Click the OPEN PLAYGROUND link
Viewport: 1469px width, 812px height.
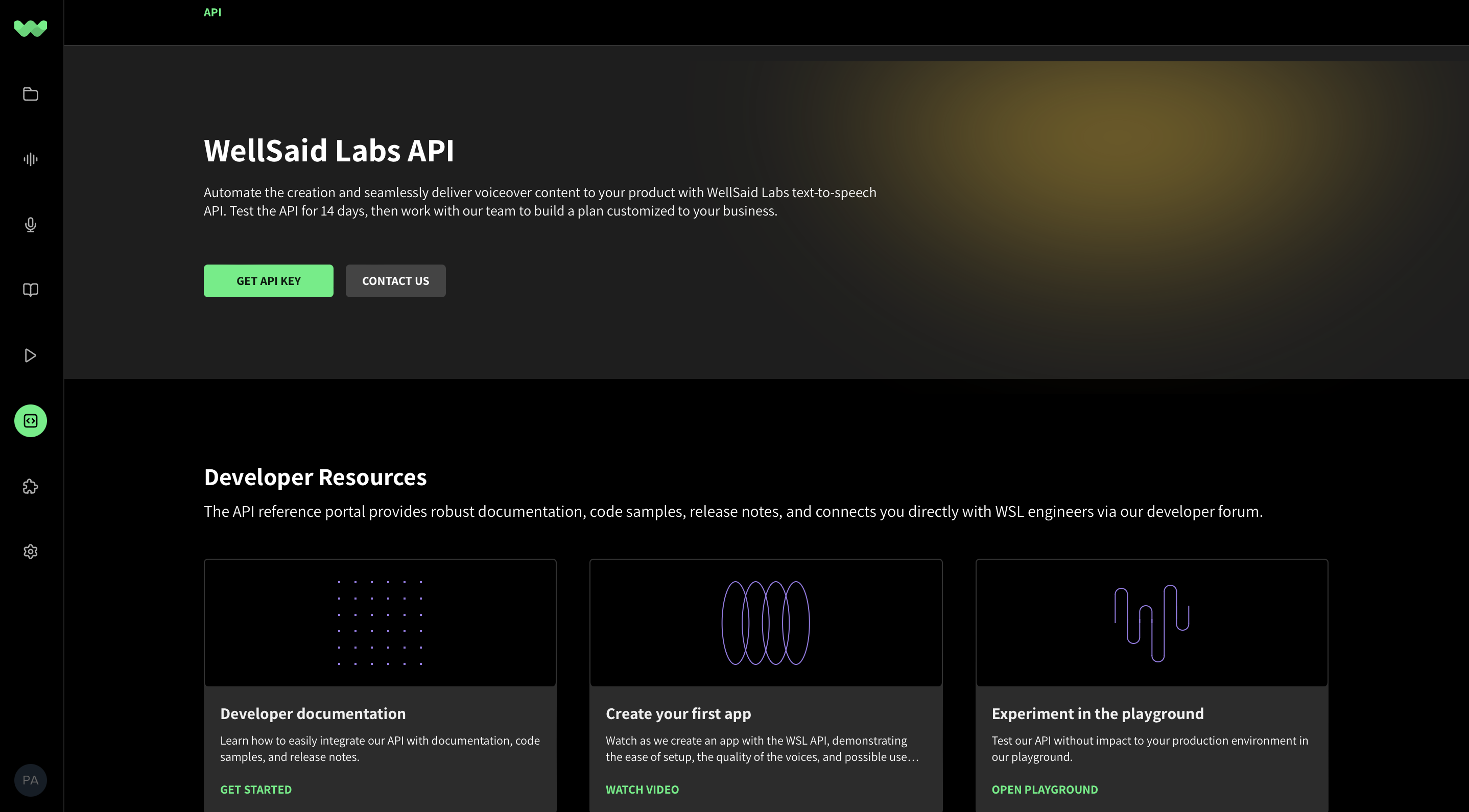(x=1045, y=790)
